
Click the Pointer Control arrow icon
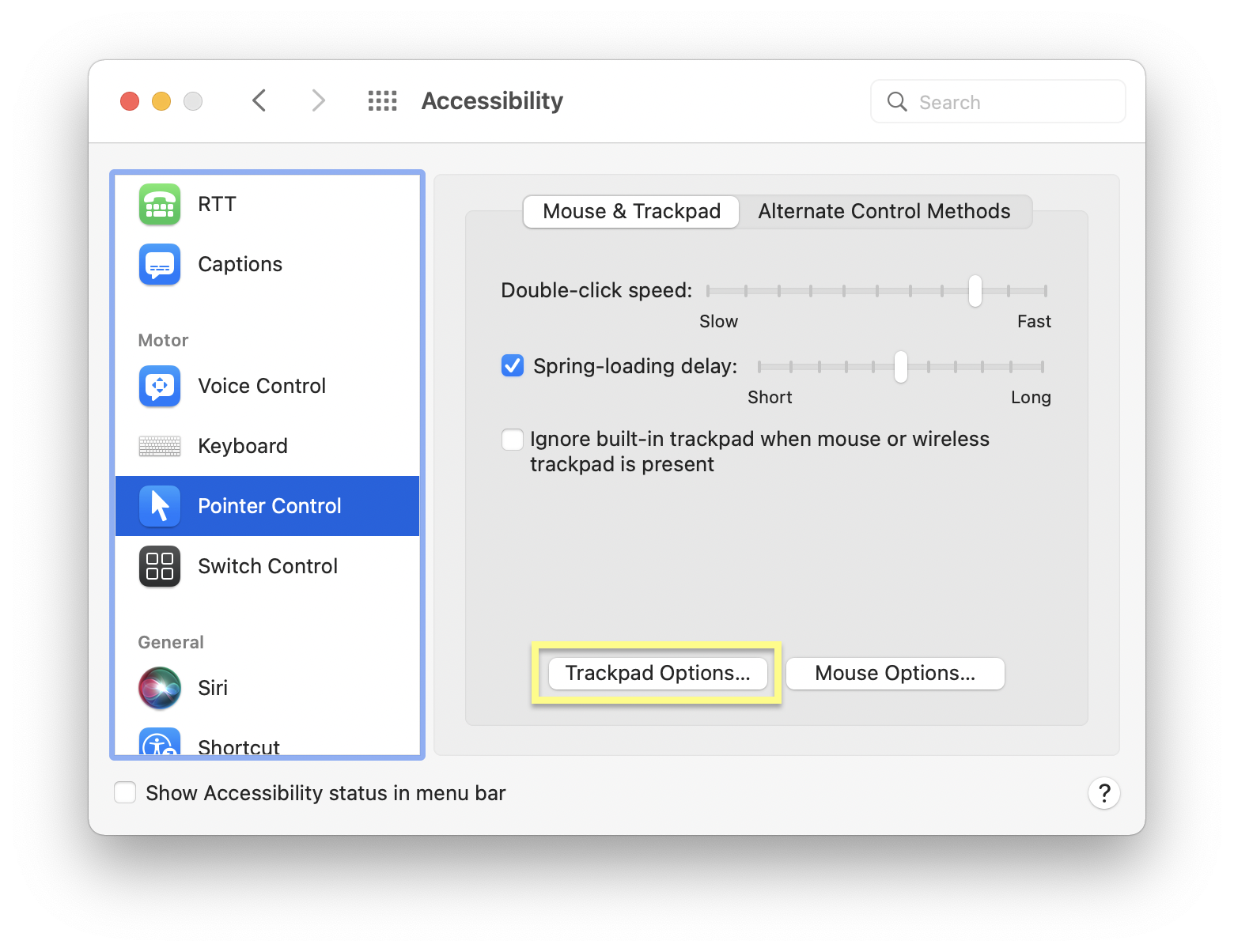pos(160,506)
